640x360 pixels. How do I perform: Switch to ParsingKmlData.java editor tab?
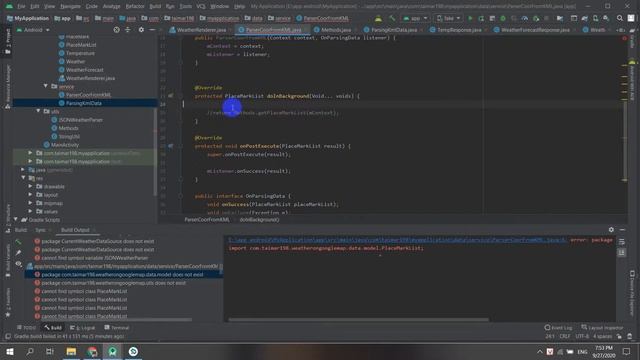click(391, 30)
